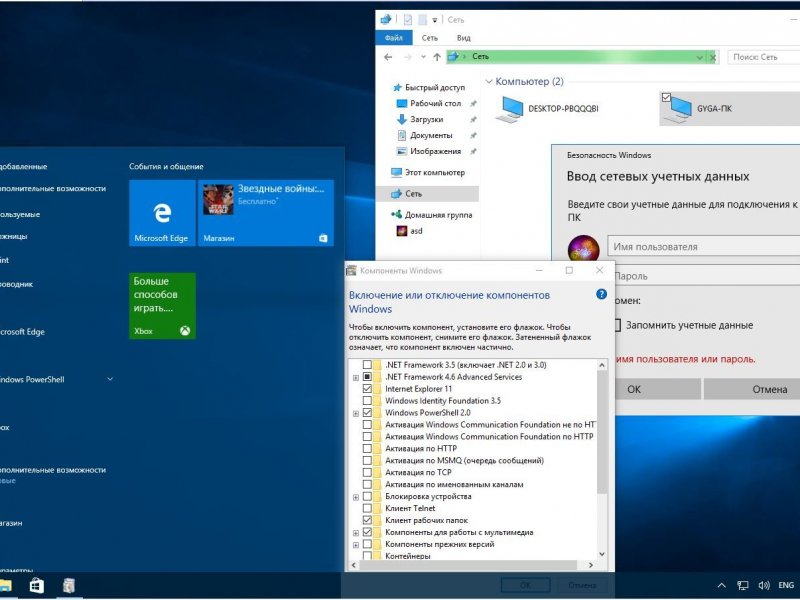
Task: Uncheck Windows PowerShell 2.0 component
Action: pos(367,413)
